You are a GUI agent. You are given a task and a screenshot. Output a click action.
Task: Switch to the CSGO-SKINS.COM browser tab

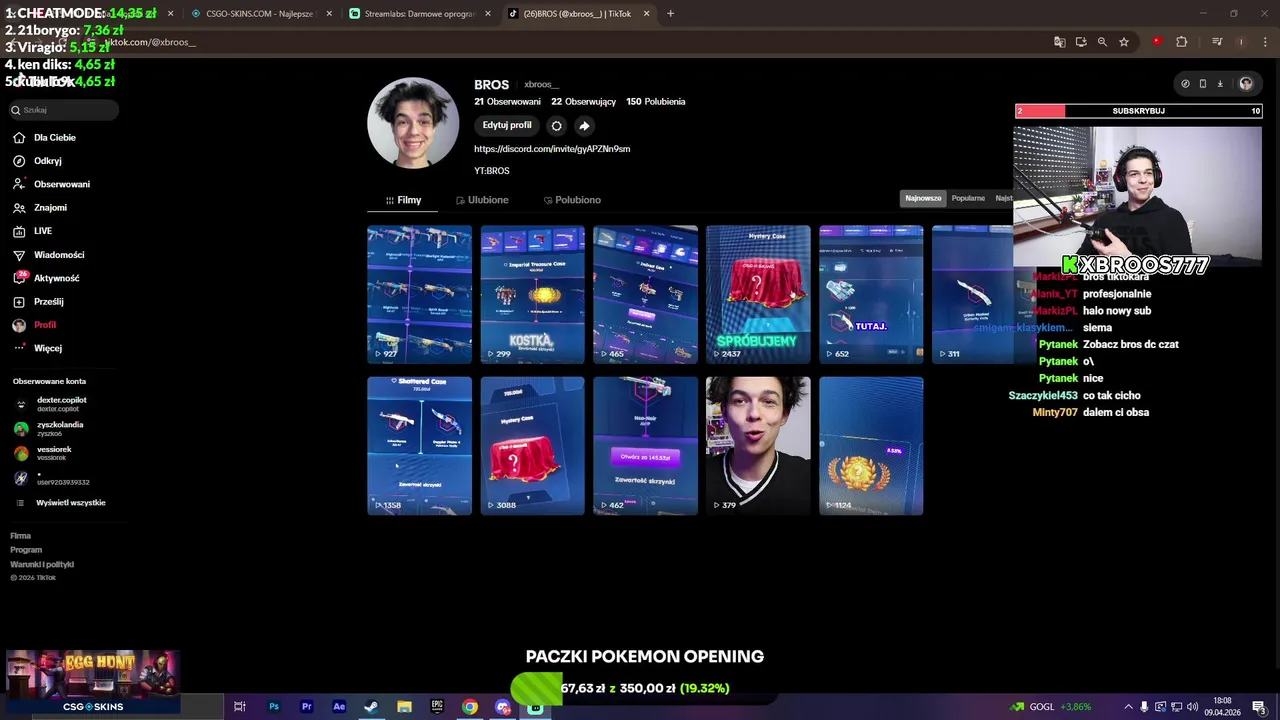point(260,14)
